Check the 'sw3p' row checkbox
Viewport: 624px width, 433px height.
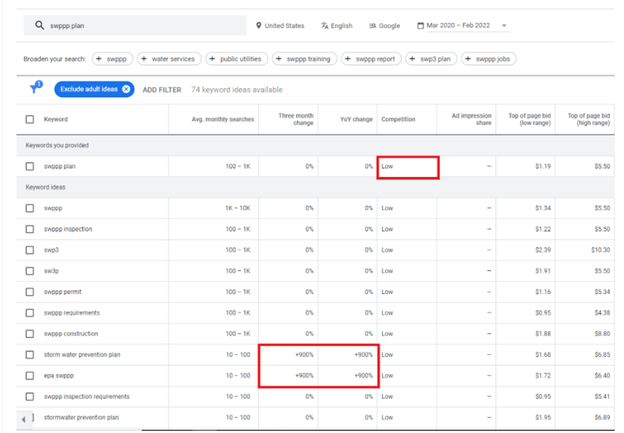pos(30,271)
